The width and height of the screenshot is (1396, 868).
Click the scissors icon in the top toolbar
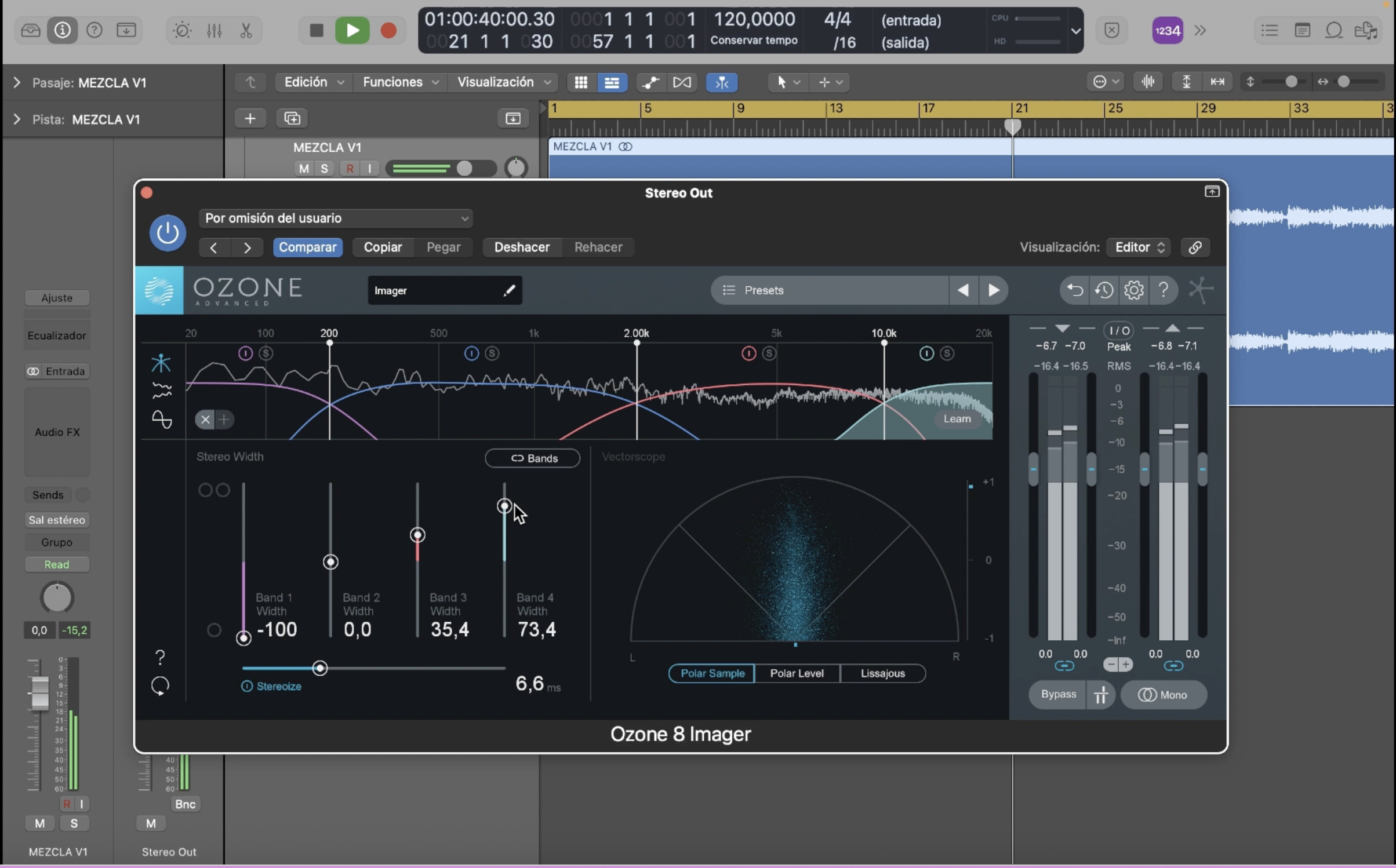tap(246, 30)
